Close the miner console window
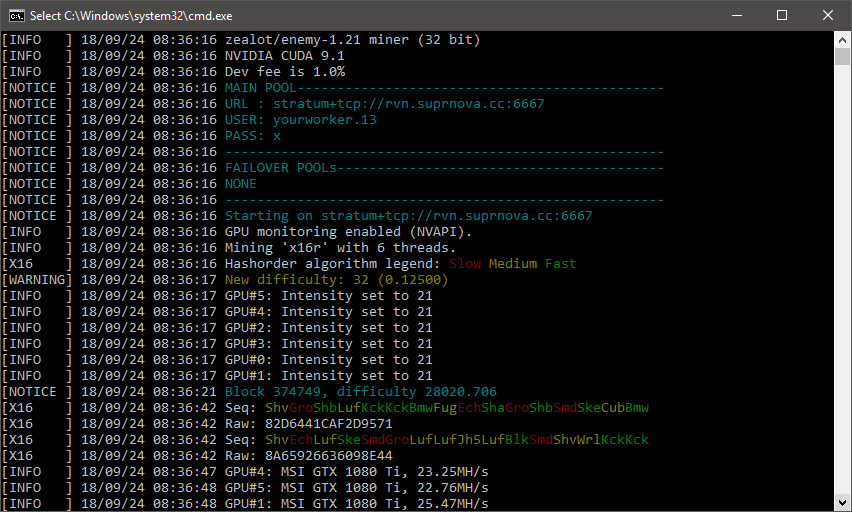 pos(828,15)
